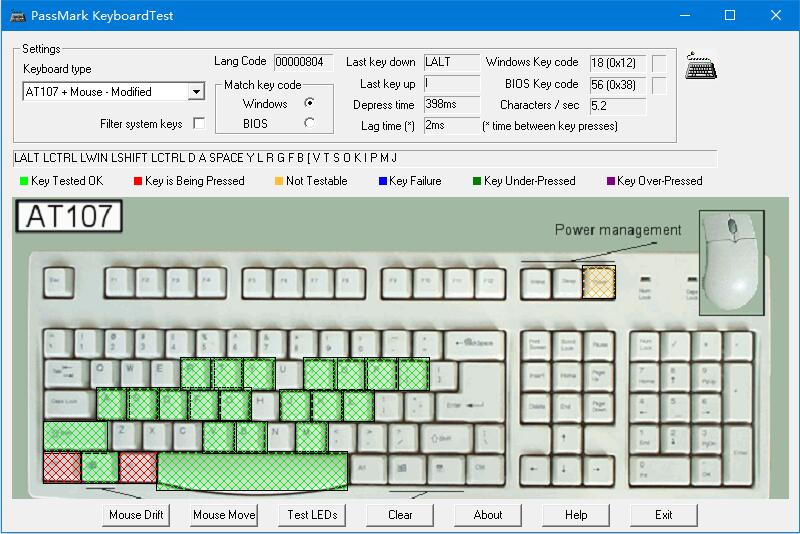This screenshot has height=534, width=800.
Task: Click the numpad Enter key
Action: pos(738,454)
